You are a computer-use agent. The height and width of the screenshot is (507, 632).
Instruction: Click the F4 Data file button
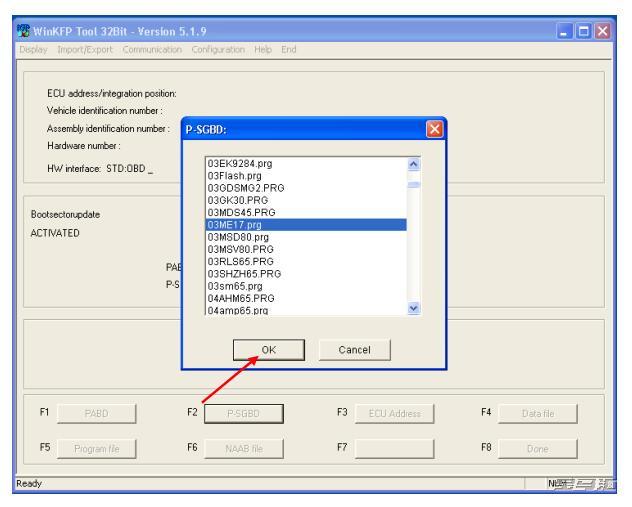[538, 413]
